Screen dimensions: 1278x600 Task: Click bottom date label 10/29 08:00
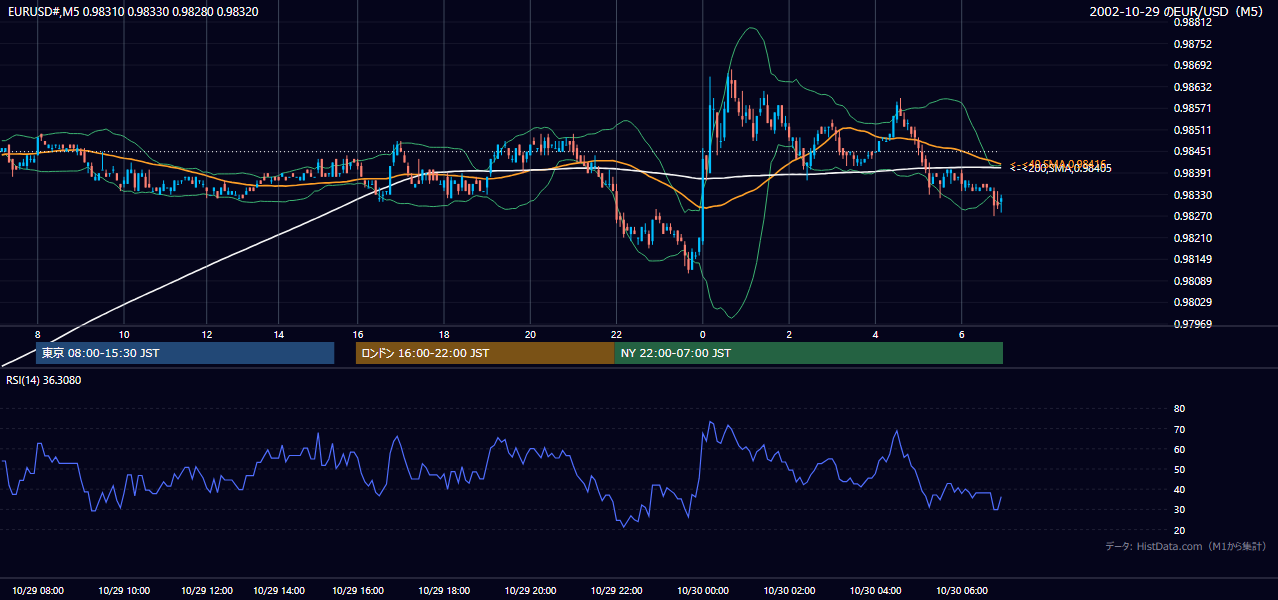[37, 591]
